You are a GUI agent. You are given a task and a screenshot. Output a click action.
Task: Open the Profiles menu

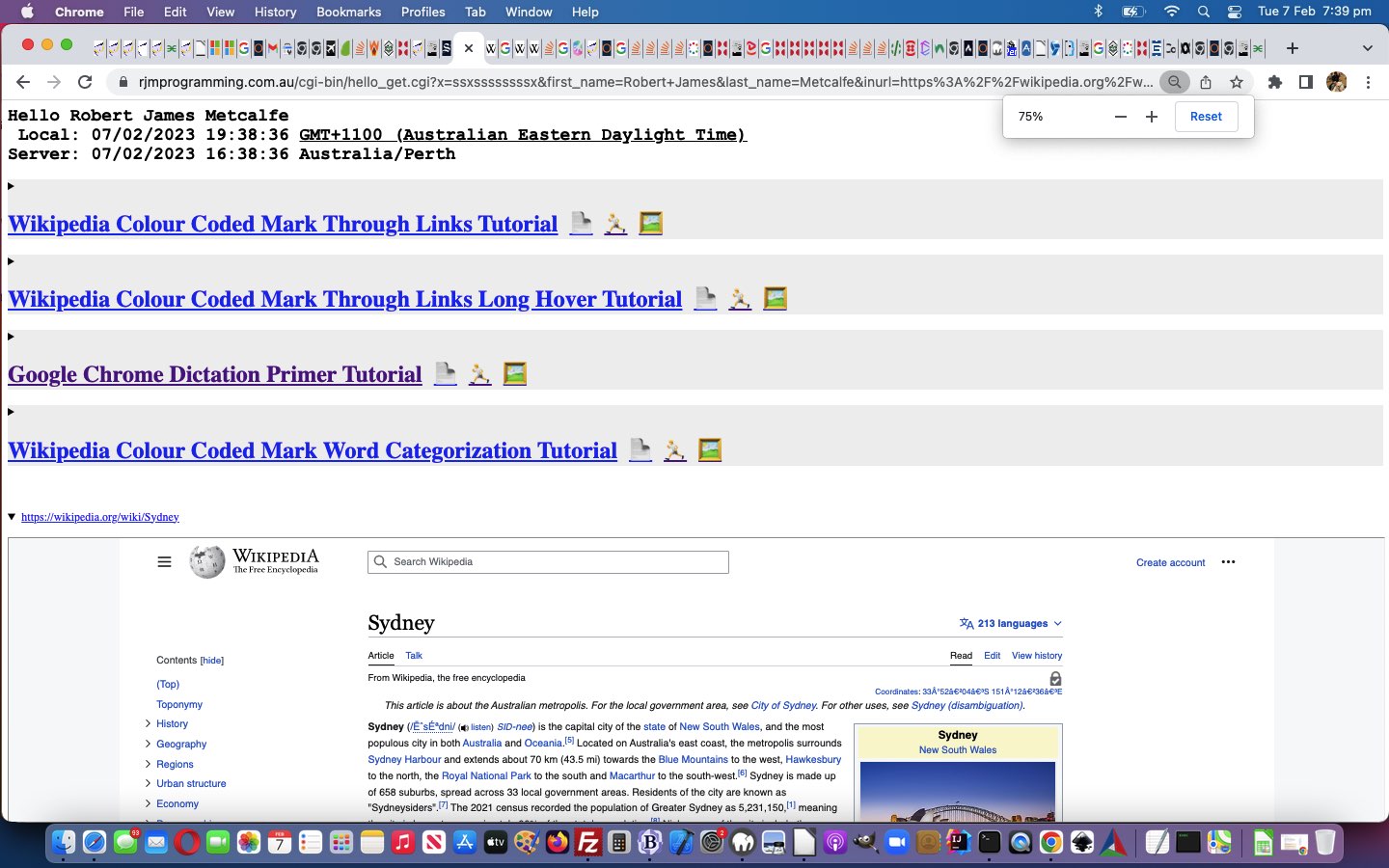423,12
